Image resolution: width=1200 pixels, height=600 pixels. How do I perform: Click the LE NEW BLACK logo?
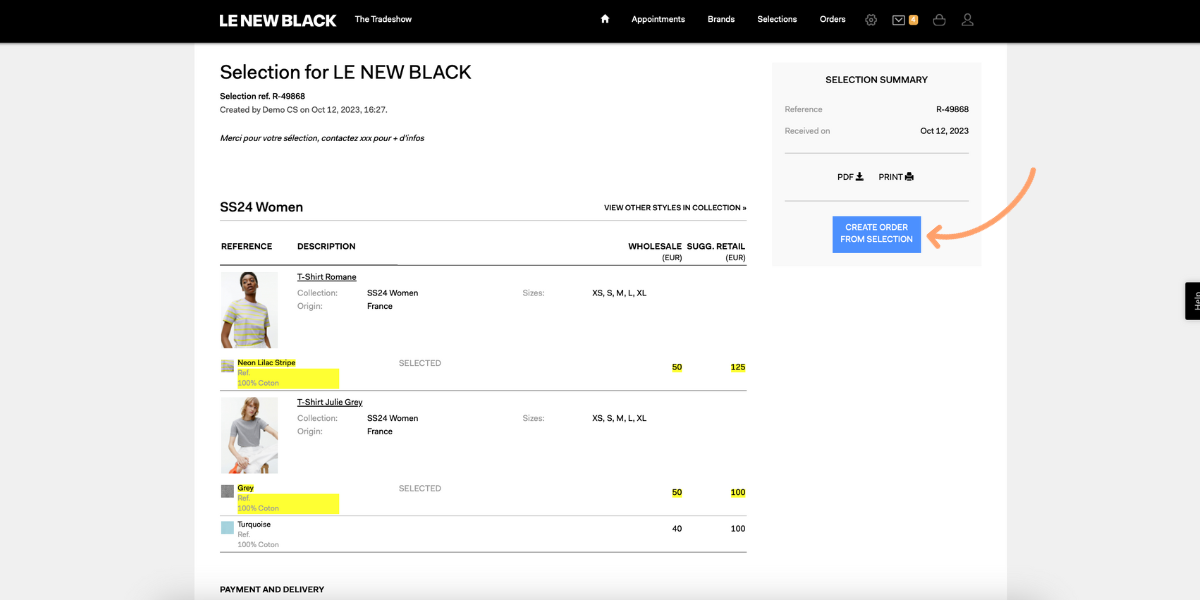[x=278, y=20]
